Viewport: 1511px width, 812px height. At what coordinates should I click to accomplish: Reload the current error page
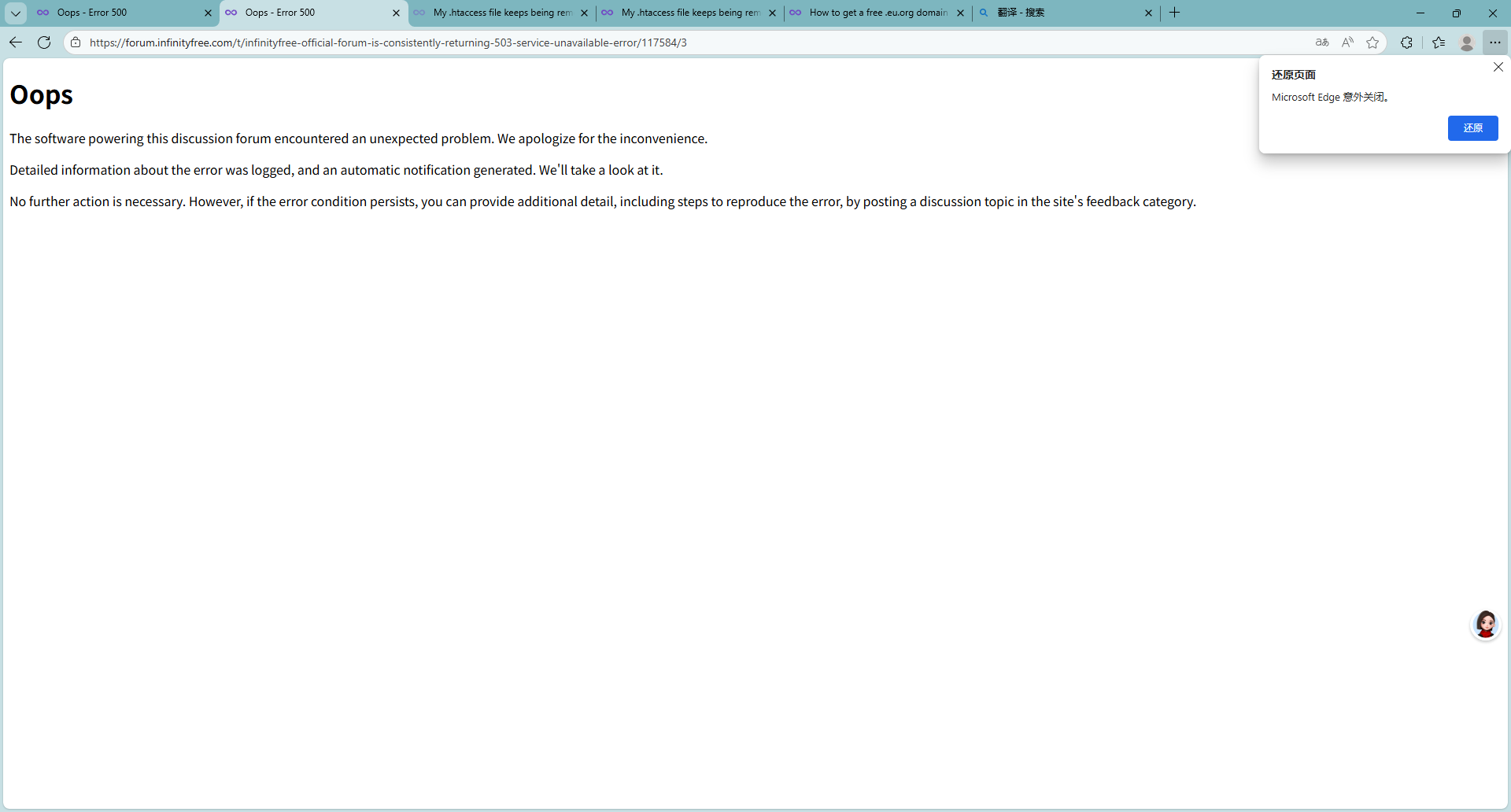[44, 42]
